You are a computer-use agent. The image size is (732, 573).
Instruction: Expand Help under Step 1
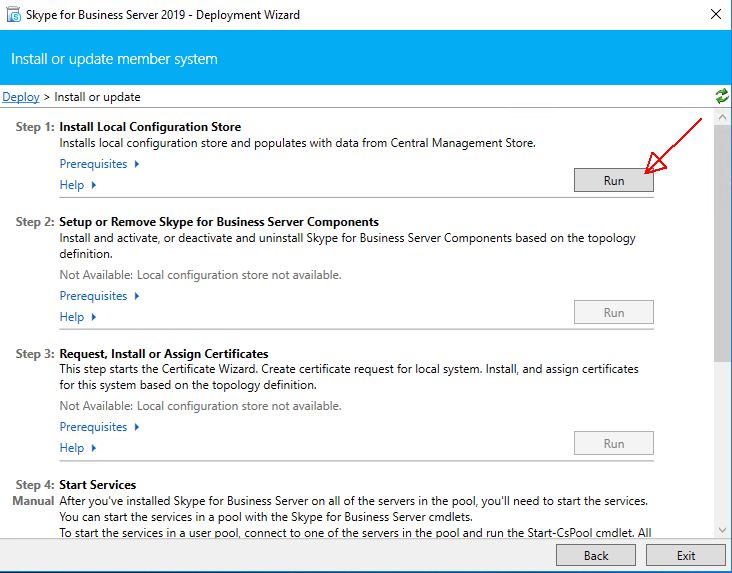tap(77, 185)
